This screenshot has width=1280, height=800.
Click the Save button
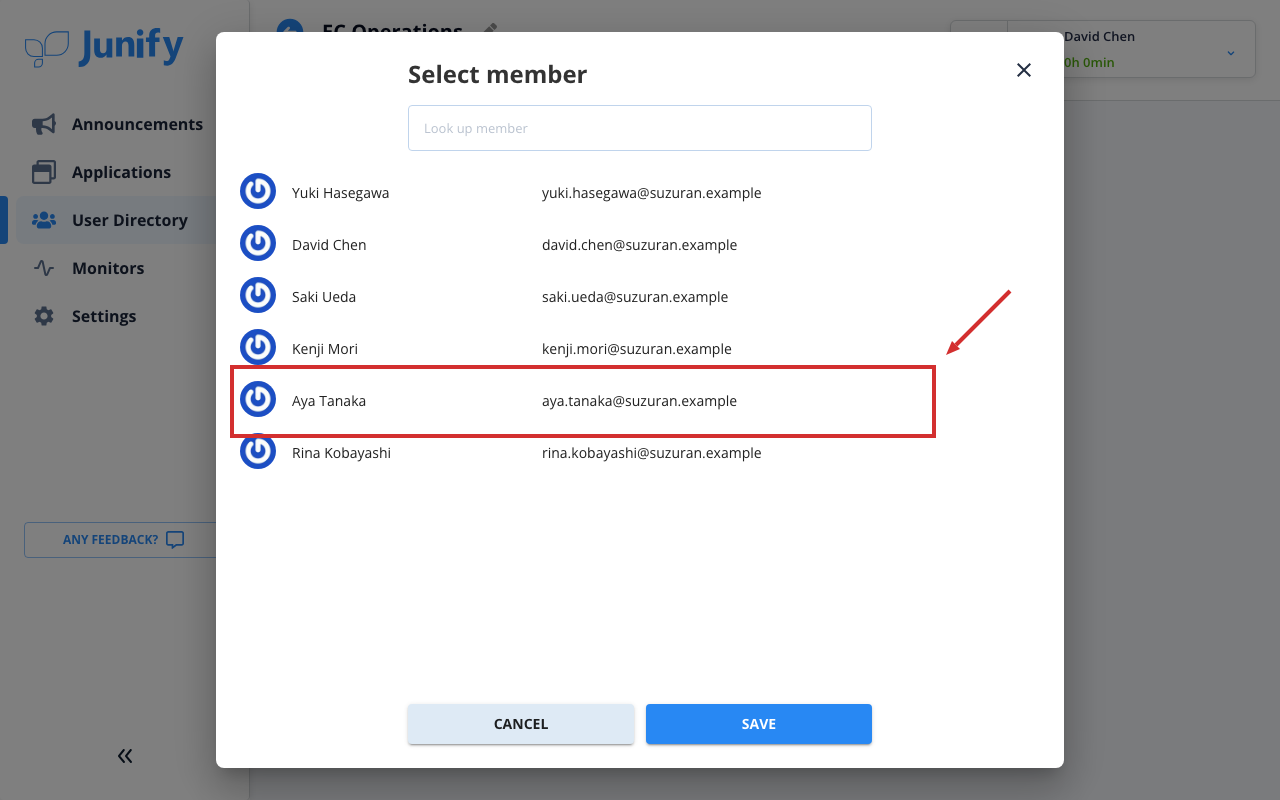pos(759,724)
